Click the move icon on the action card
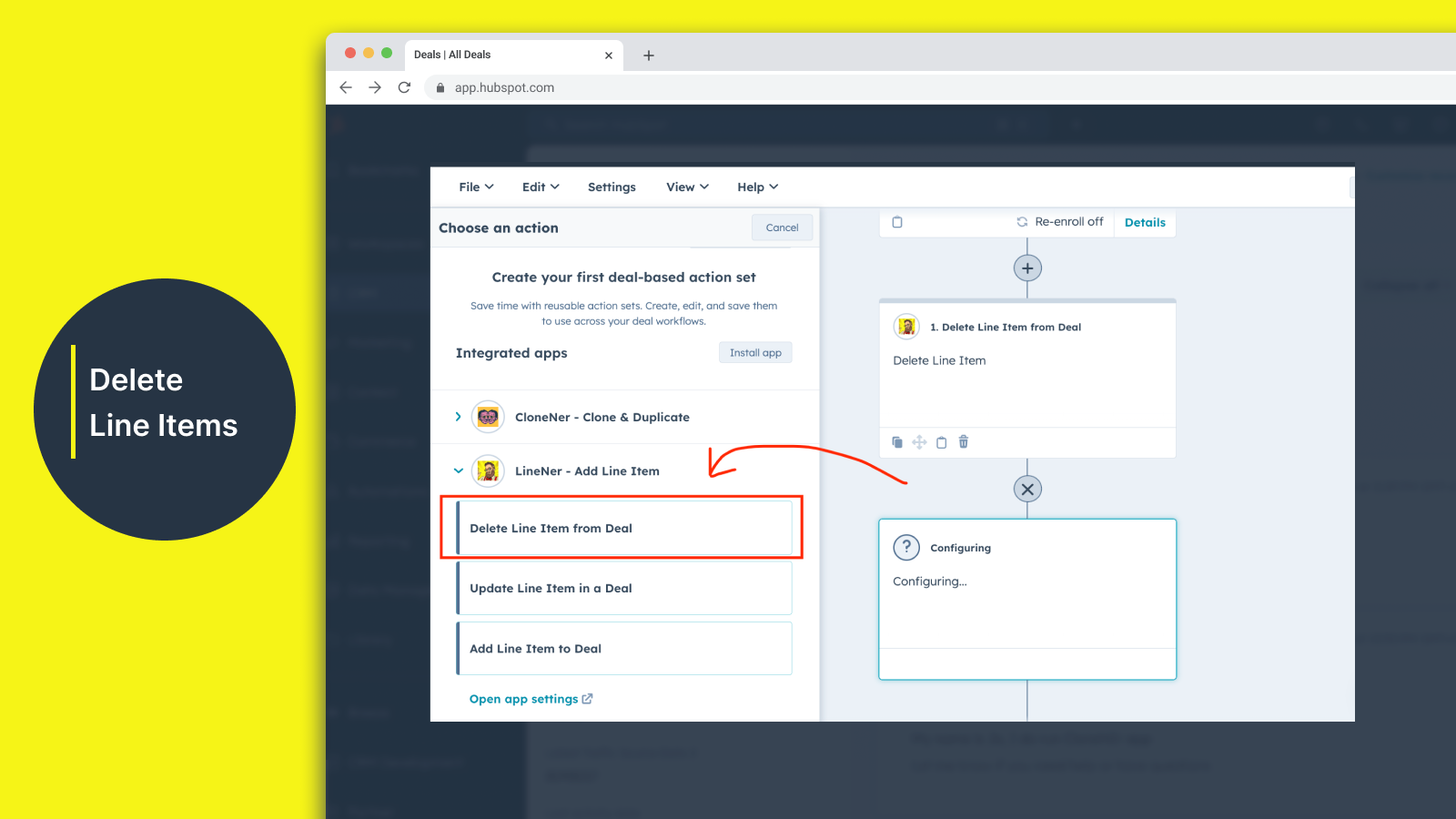Viewport: 1456px width, 819px height. coord(919,442)
